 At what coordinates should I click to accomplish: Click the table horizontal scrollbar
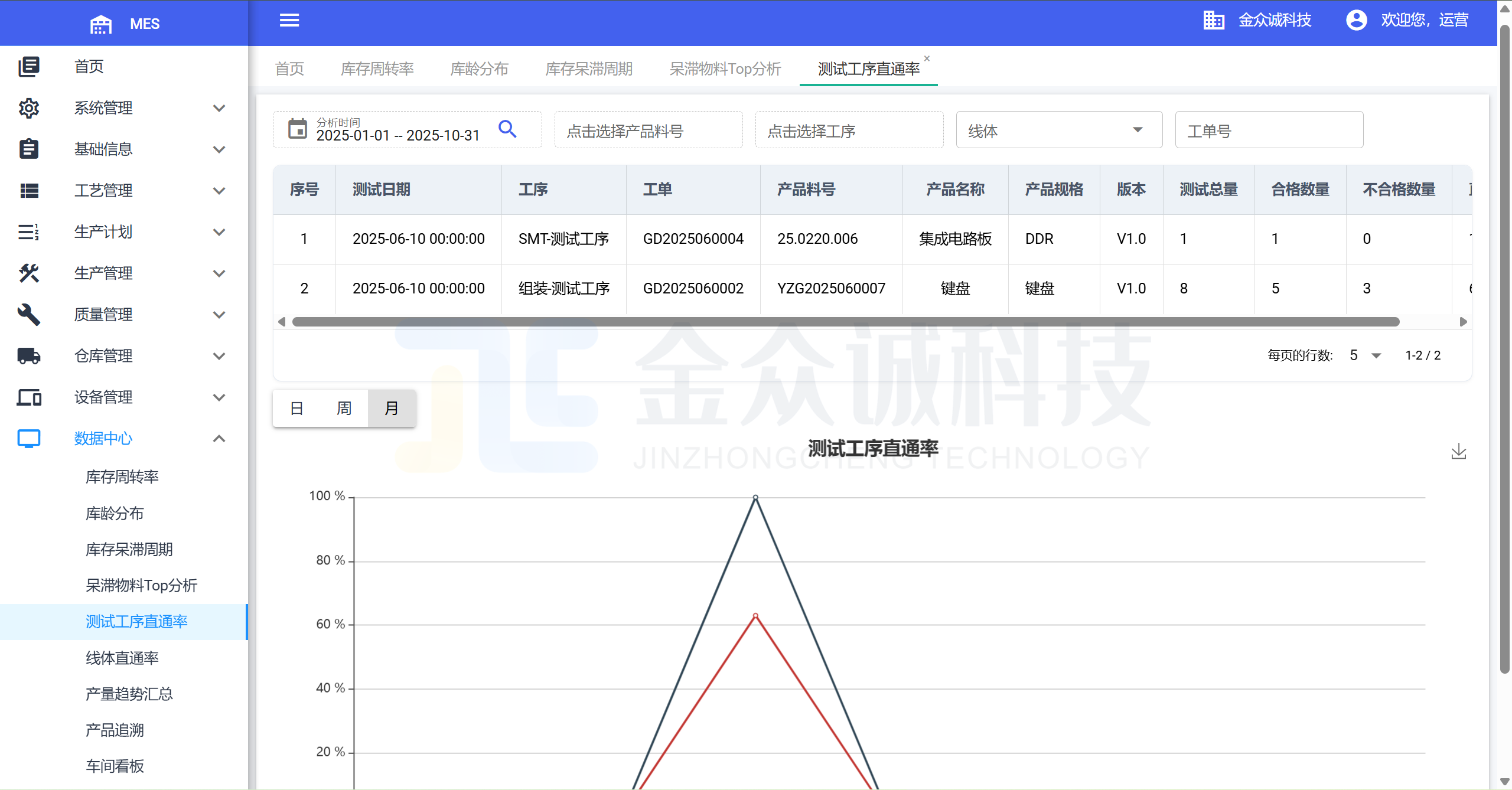(845, 322)
